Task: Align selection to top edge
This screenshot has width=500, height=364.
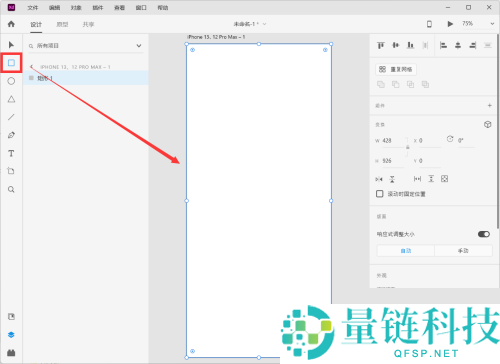Action: (381, 45)
